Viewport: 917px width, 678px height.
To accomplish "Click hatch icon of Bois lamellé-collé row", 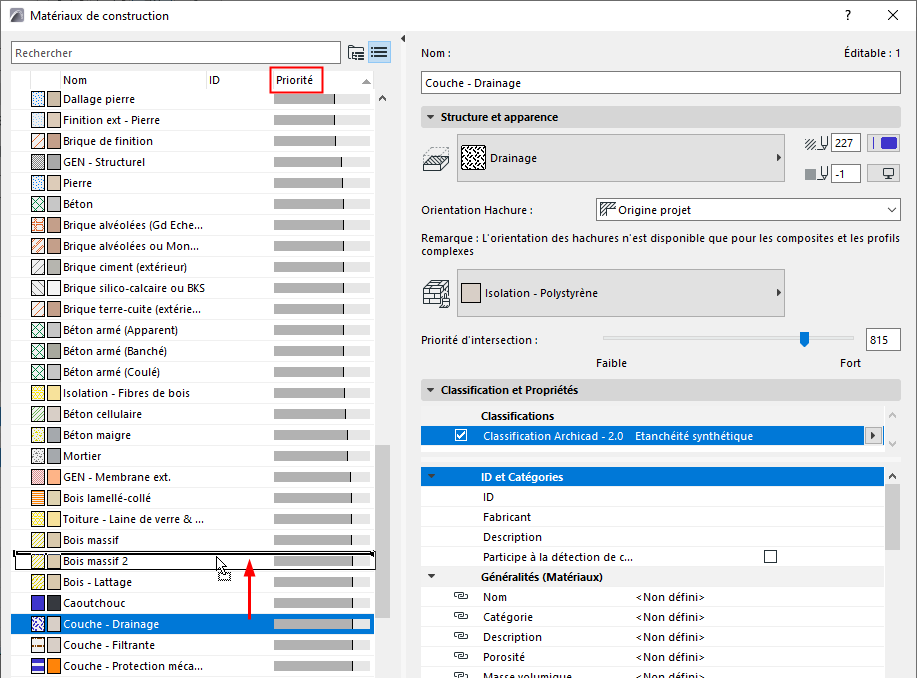I will [38, 498].
